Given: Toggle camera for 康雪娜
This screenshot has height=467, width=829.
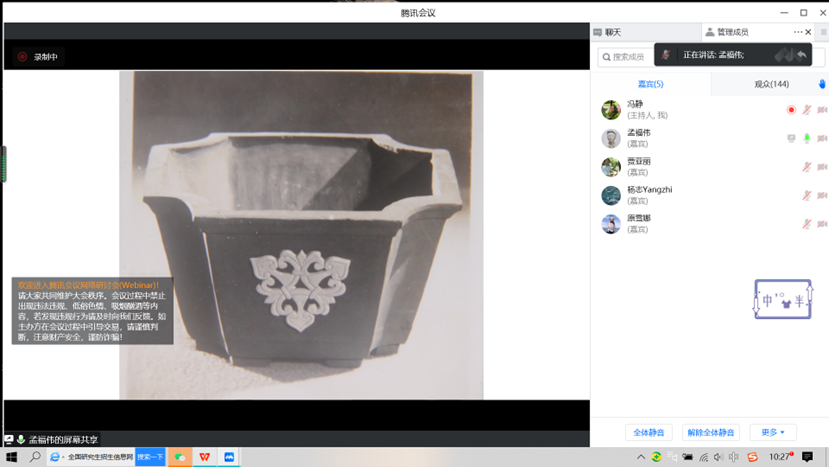Looking at the screenshot, I should [x=821, y=224].
